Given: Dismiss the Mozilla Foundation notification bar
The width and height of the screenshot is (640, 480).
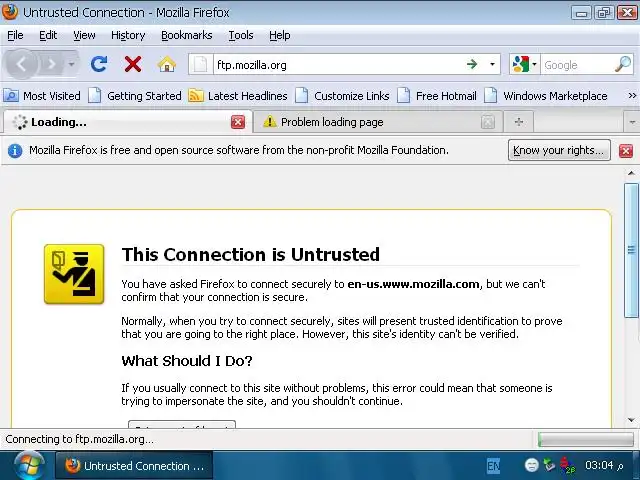Looking at the screenshot, I should 626,151.
